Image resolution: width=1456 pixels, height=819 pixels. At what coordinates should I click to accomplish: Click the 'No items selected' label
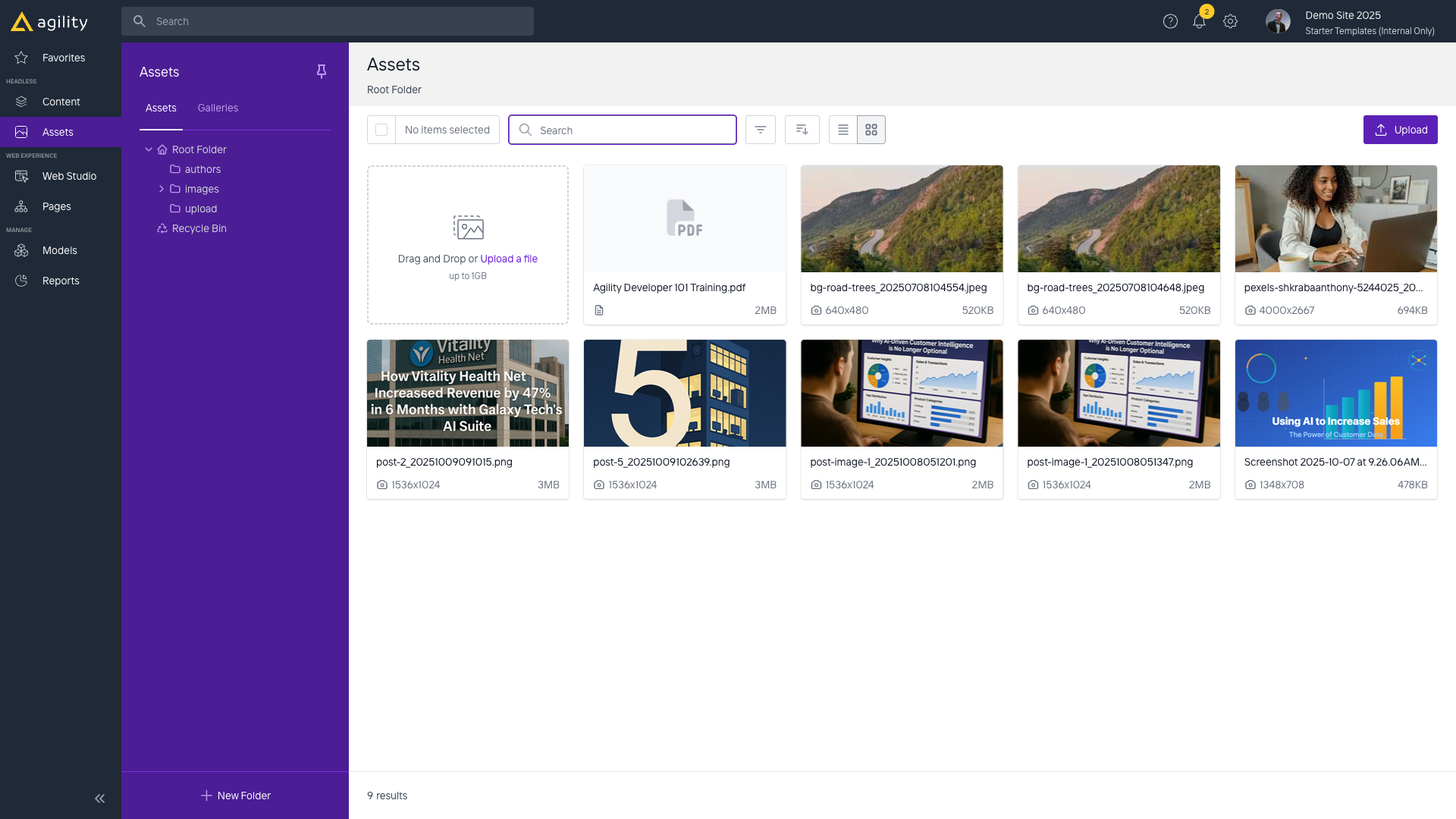coord(447,130)
